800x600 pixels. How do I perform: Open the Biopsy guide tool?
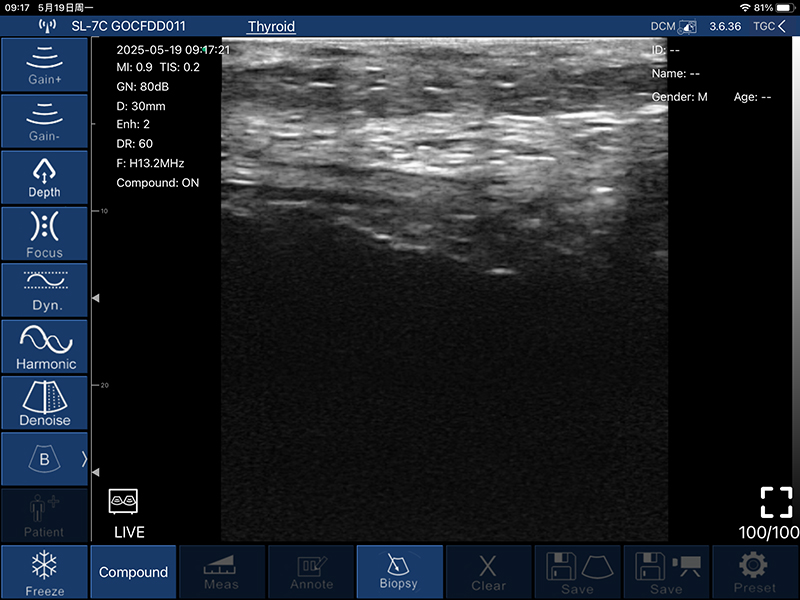pyautogui.click(x=399, y=571)
